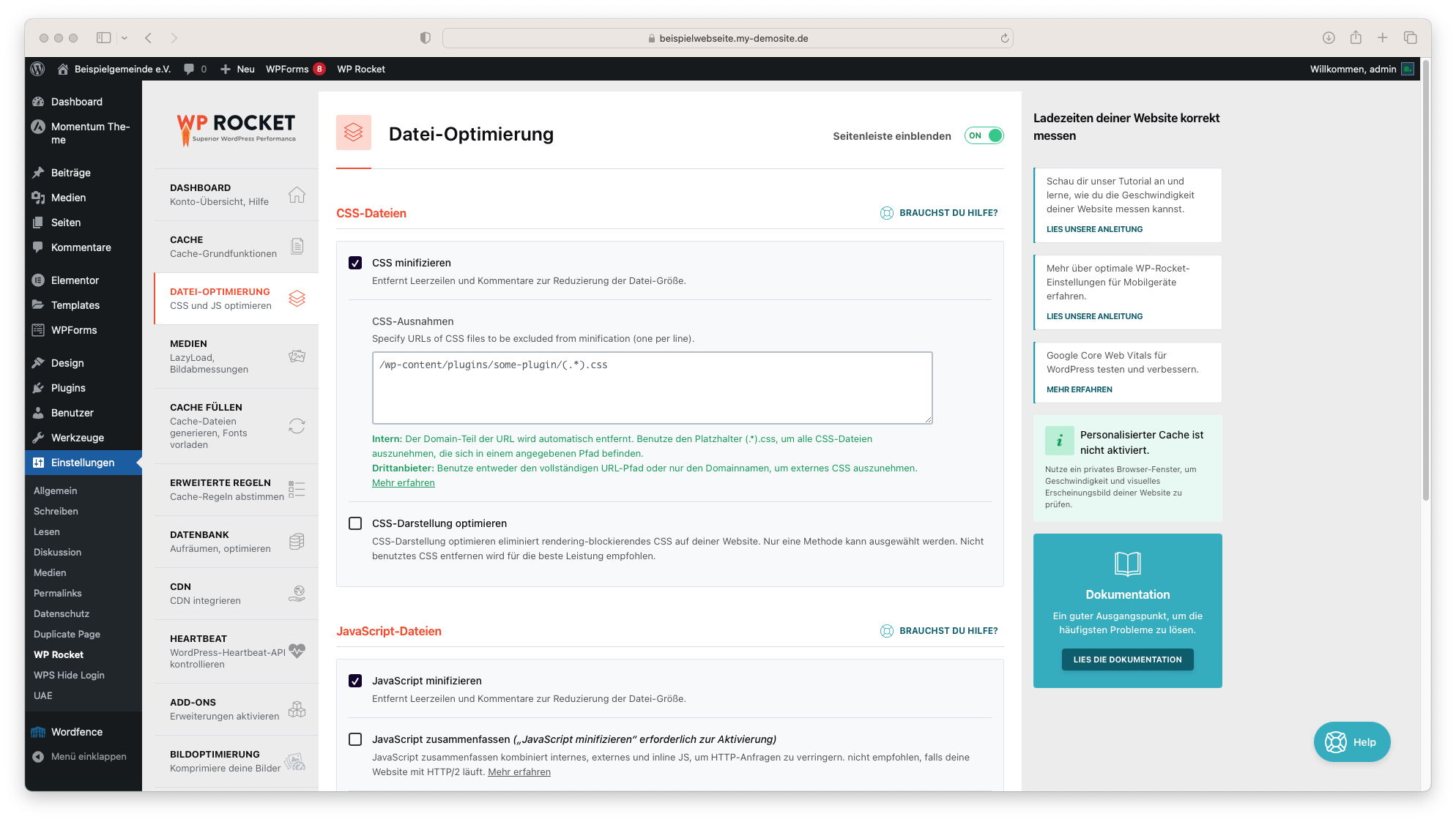Open Wordfence menu item
Viewport: 1456px width, 822px height.
pos(83,732)
